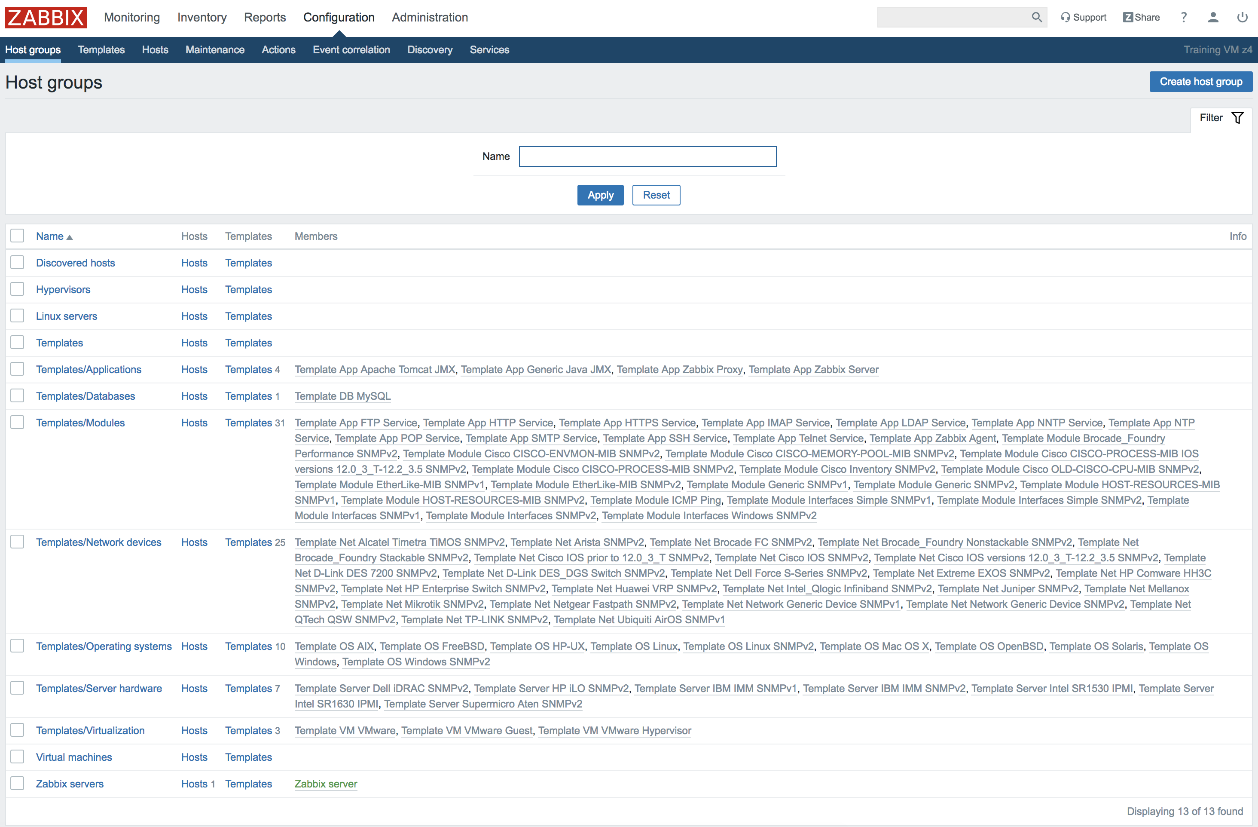Open Templates/Operating systems group
1258x827 pixels.
pos(104,646)
